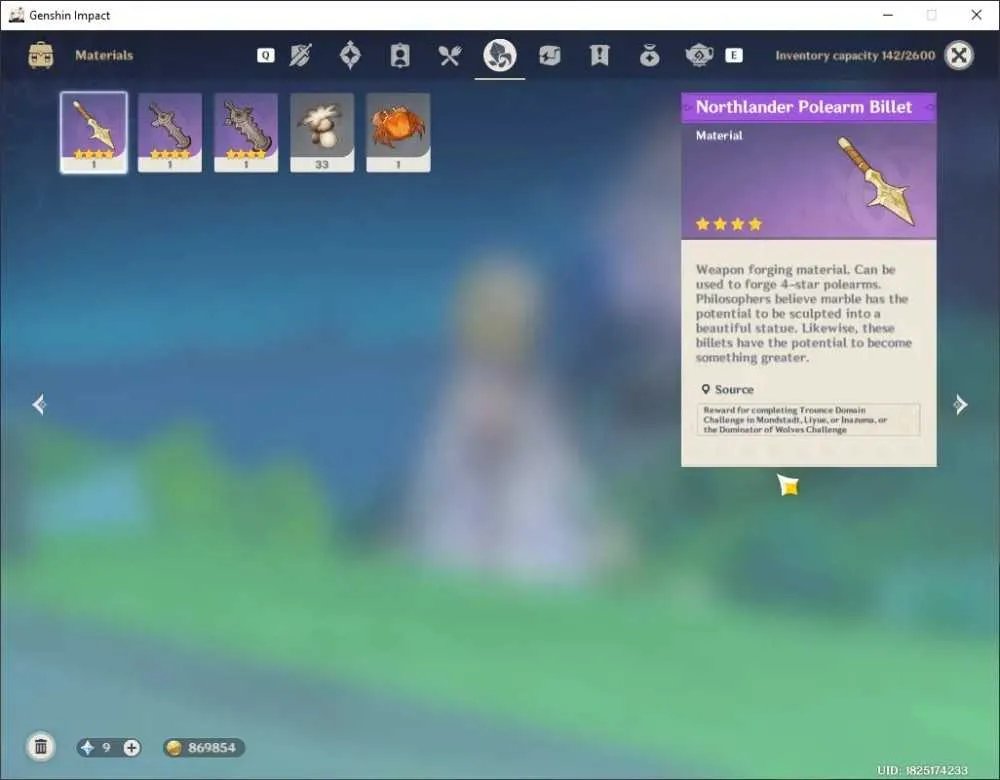Minimize the Genshin Impact window
Viewport: 1000px width, 780px height.
[x=888, y=15]
